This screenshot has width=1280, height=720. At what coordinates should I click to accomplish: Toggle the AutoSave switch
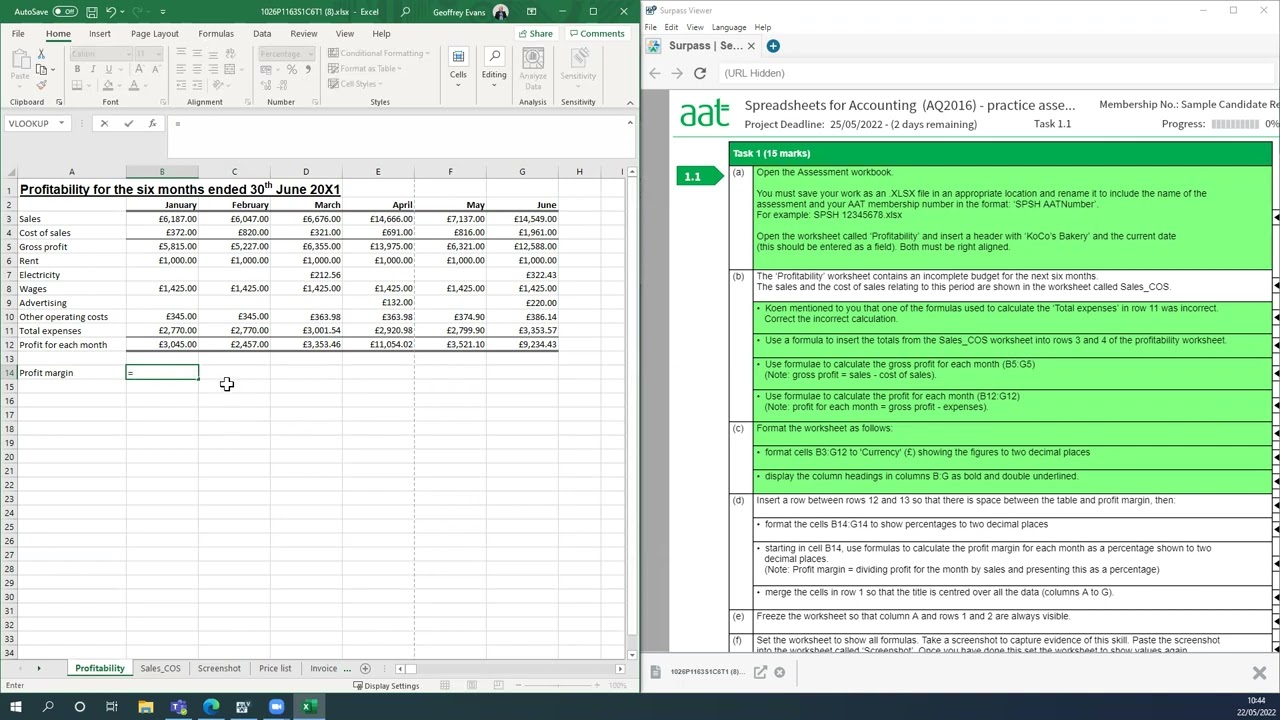pos(65,12)
